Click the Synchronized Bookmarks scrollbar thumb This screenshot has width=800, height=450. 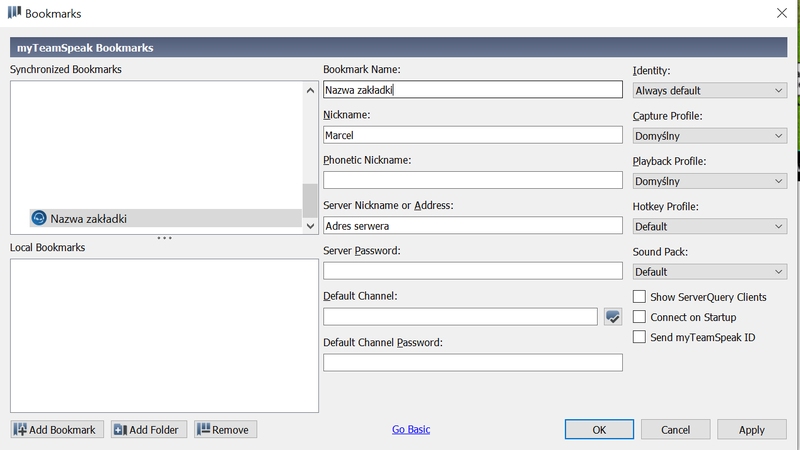310,201
